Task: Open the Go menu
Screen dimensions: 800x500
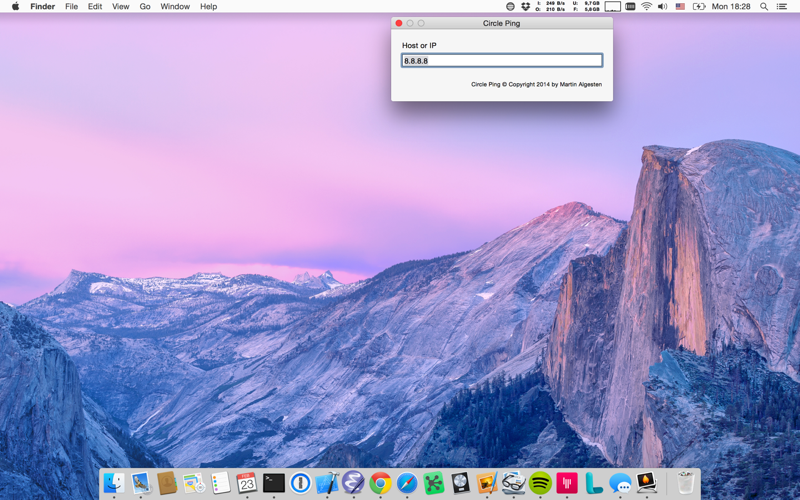Action: 145,7
